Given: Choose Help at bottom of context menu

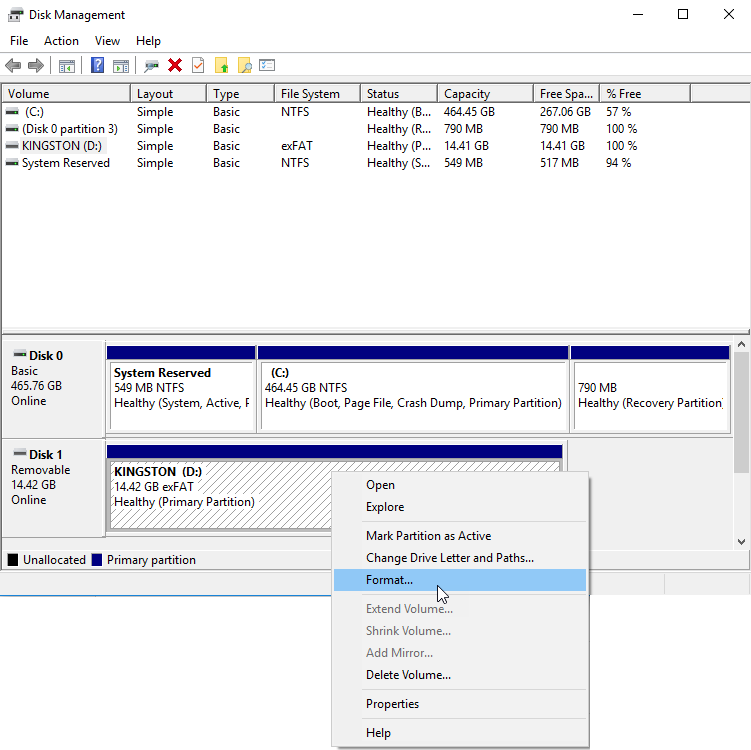Looking at the screenshot, I should point(460,733).
